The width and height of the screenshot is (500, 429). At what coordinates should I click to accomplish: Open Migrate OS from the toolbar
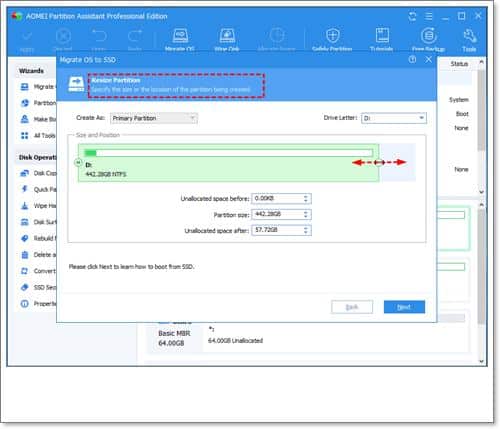pyautogui.click(x=180, y=35)
